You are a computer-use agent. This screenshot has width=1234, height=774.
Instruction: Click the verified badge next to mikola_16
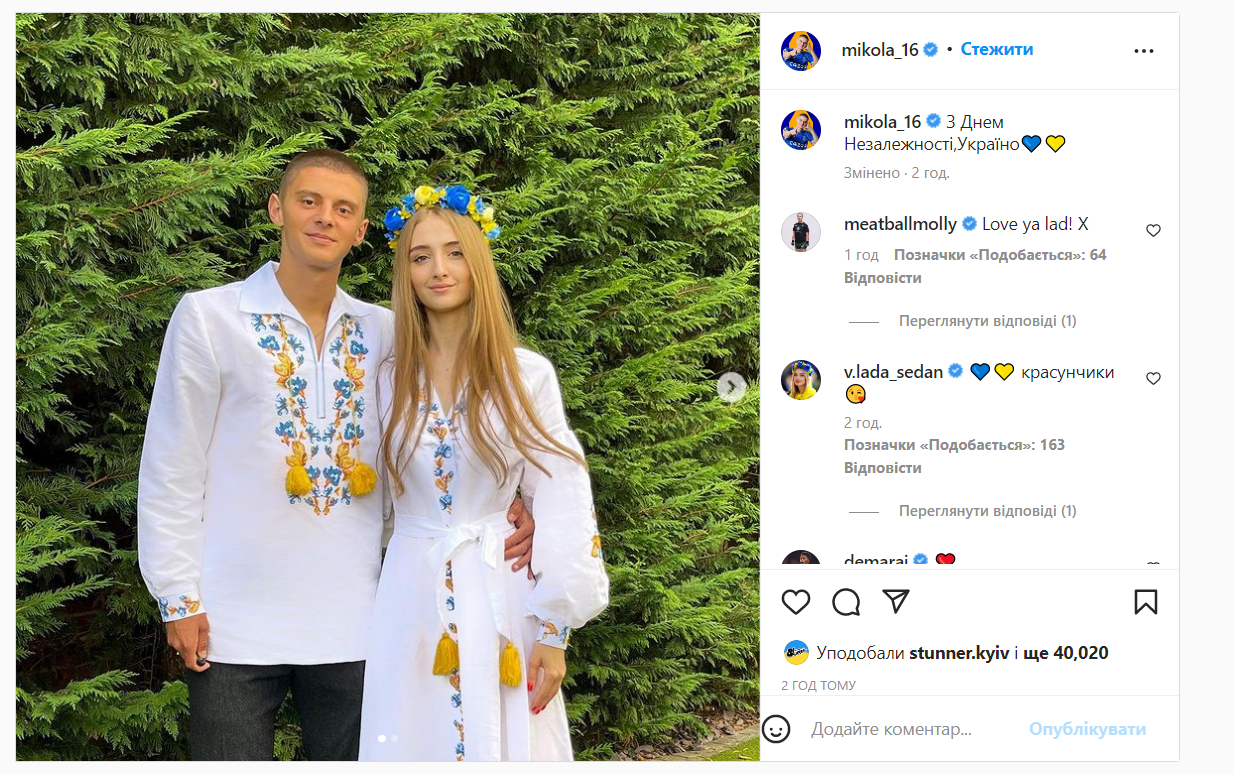tap(931, 48)
